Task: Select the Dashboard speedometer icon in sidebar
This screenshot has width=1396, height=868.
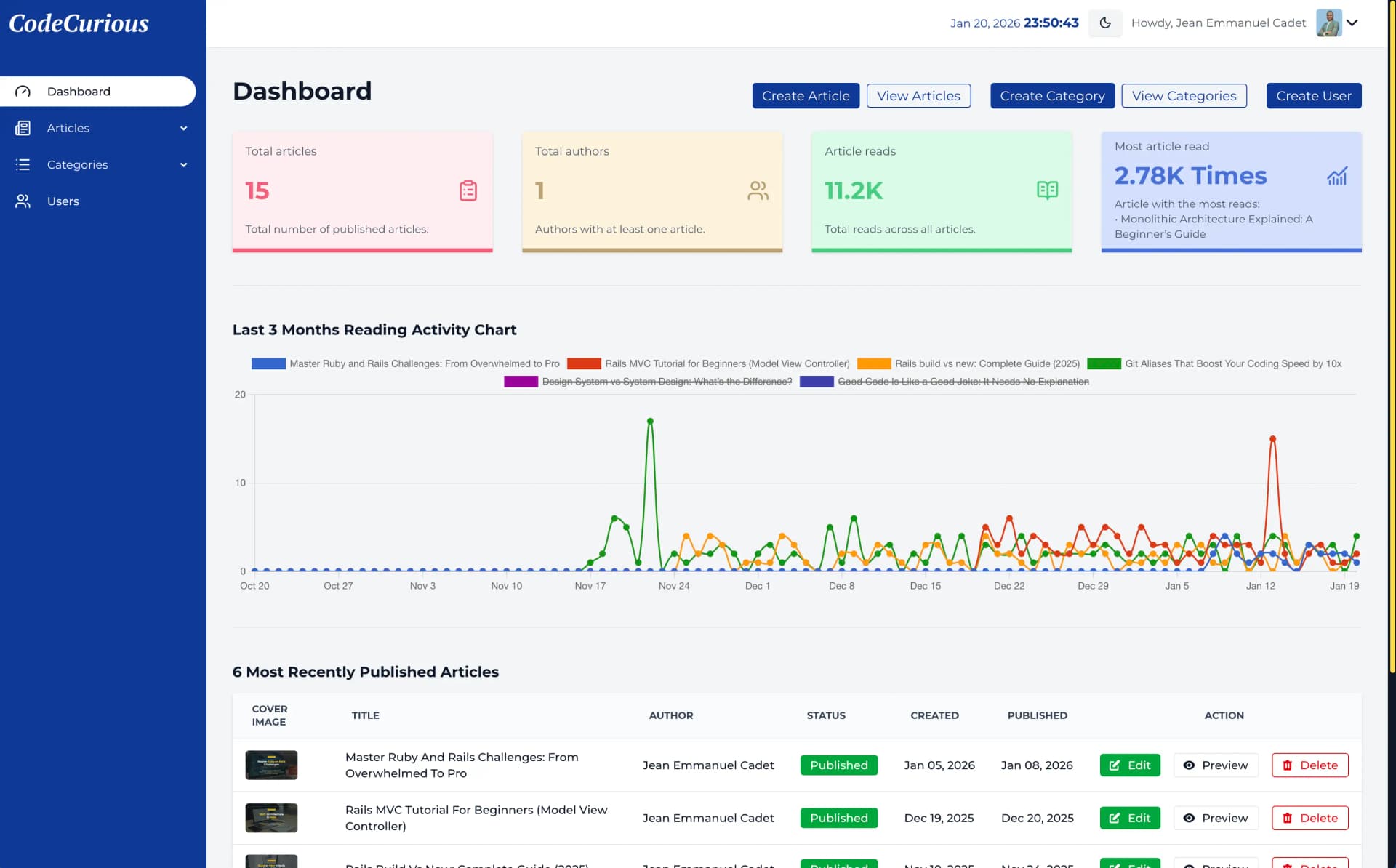Action: [23, 91]
